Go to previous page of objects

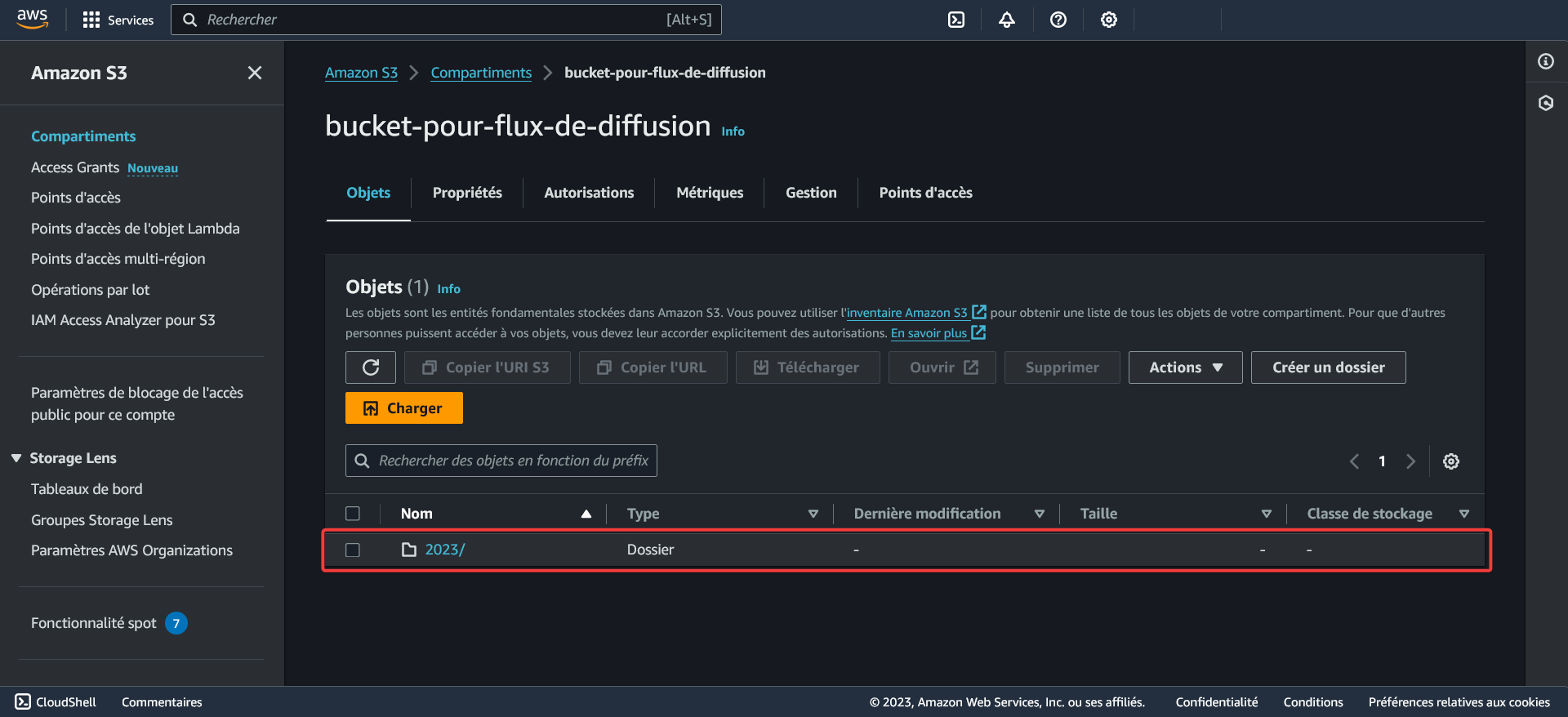(x=1354, y=461)
